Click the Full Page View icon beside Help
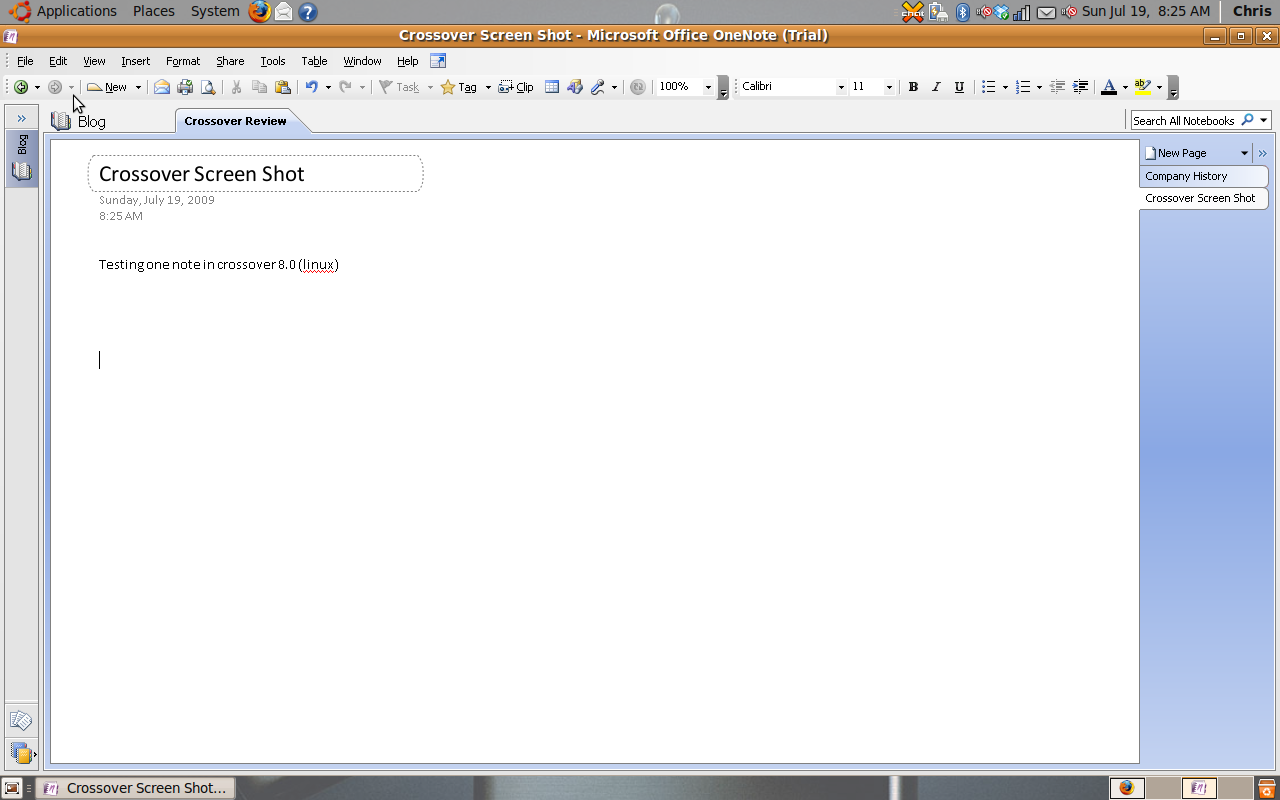 (x=437, y=61)
